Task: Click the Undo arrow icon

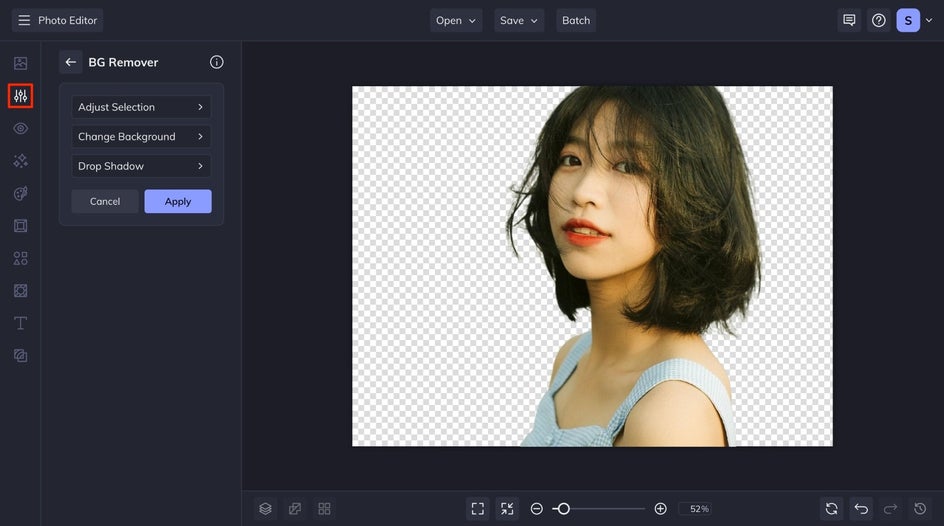Action: 861,509
